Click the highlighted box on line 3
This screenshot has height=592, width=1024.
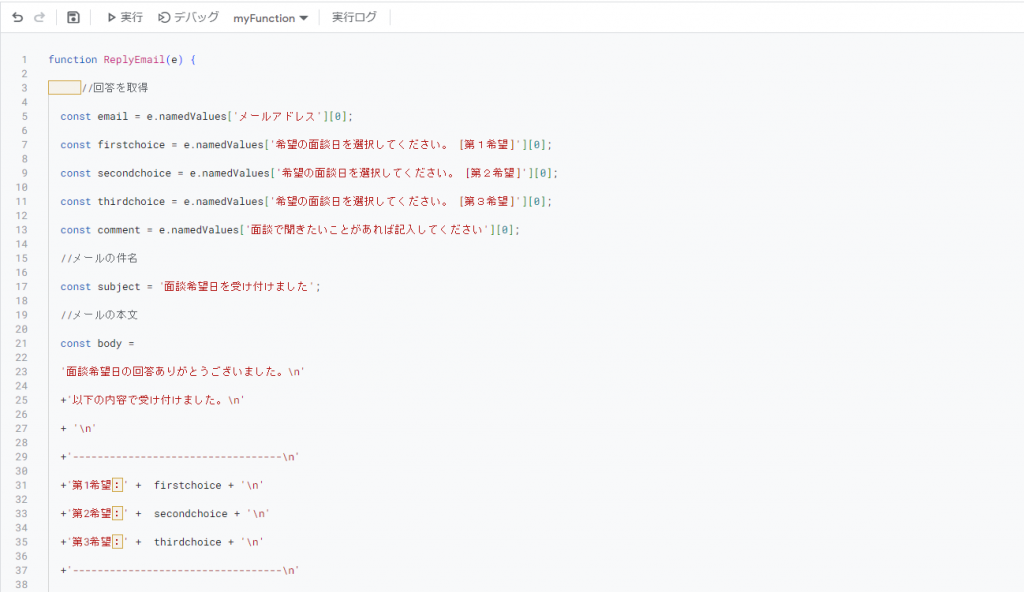pos(63,87)
